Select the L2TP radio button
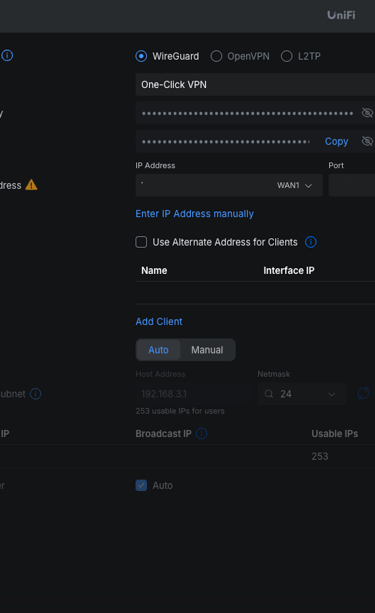Screen dimensions: 375x613 point(287,56)
